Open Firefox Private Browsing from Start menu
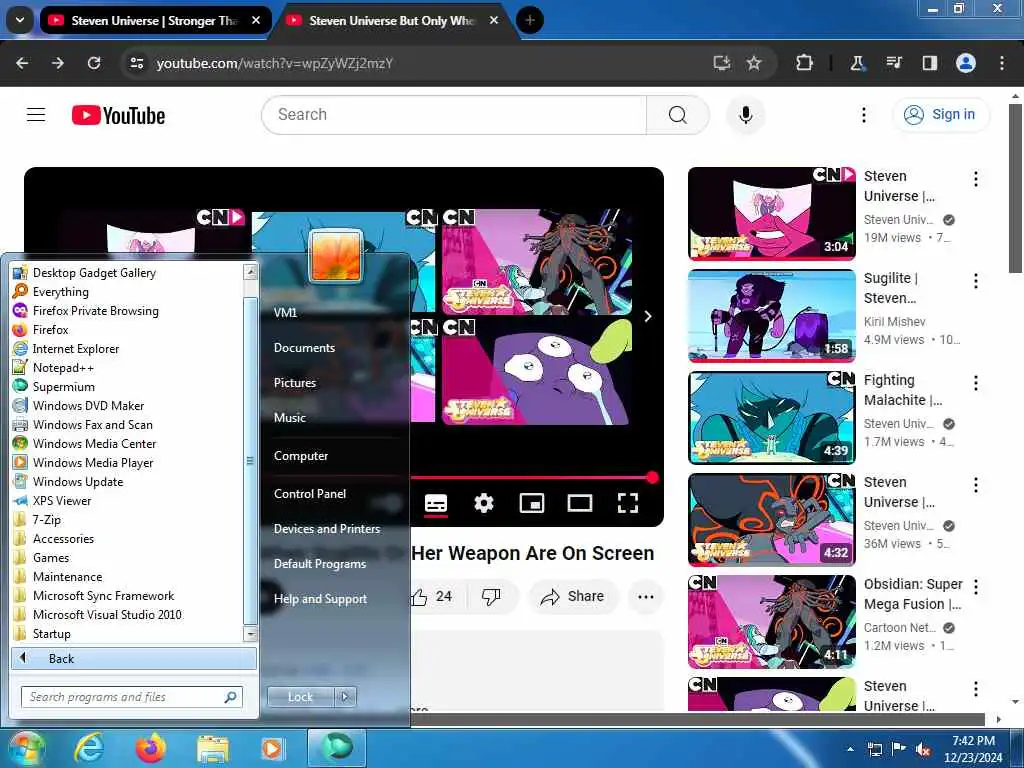Viewport: 1024px width, 768px height. [x=95, y=311]
